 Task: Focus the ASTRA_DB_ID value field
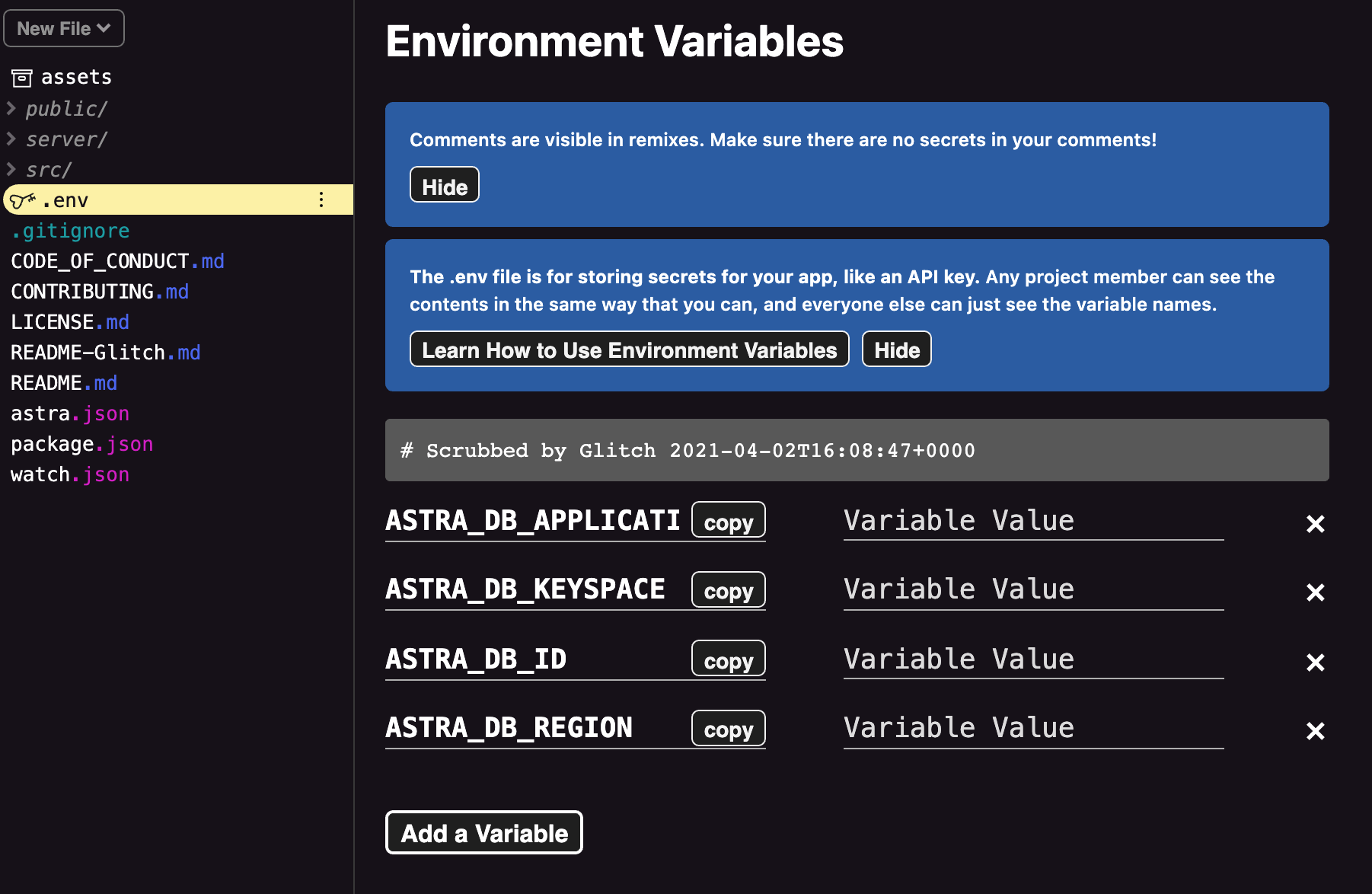pos(1032,659)
